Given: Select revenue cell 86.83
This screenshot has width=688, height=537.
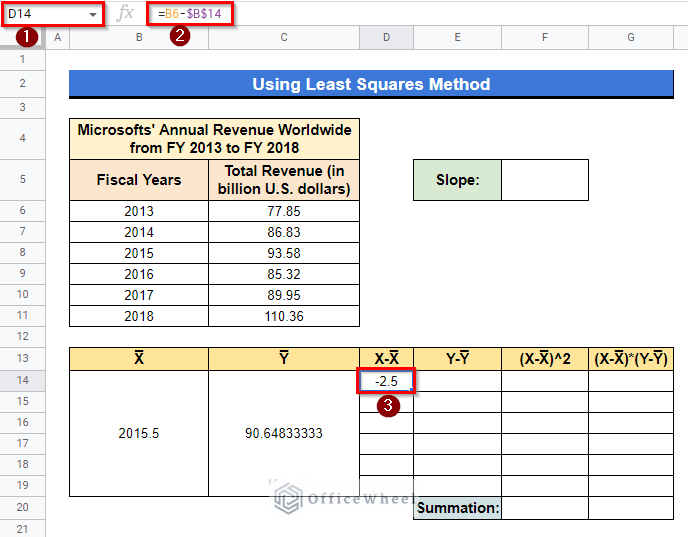Looking at the screenshot, I should [284, 232].
